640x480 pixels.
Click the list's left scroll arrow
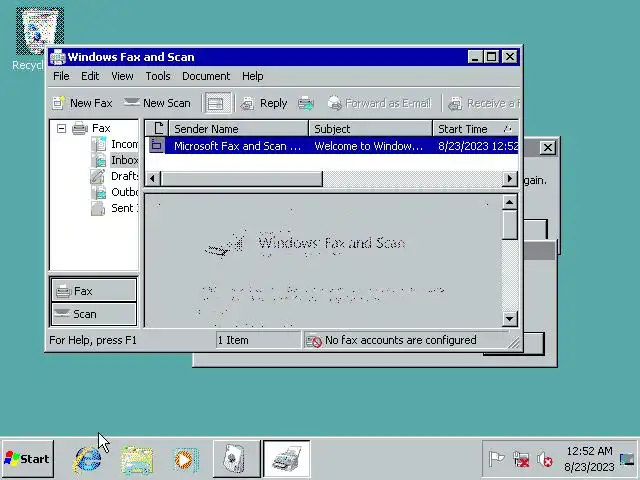[x=153, y=178]
